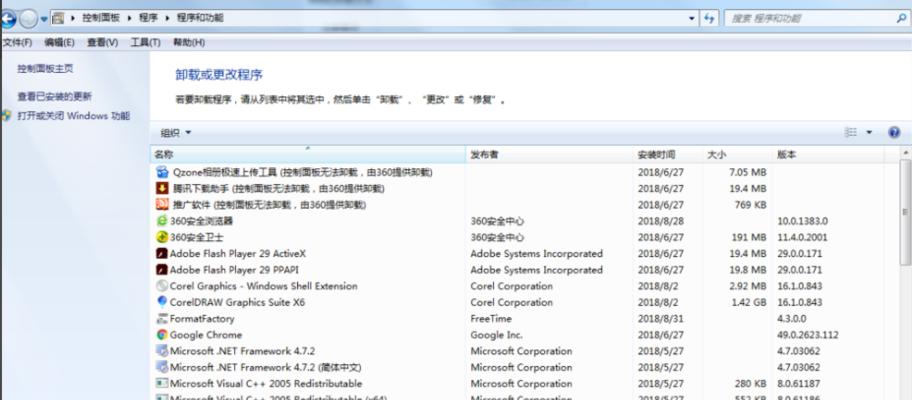Click version 10.0.1383.0

click(803, 221)
